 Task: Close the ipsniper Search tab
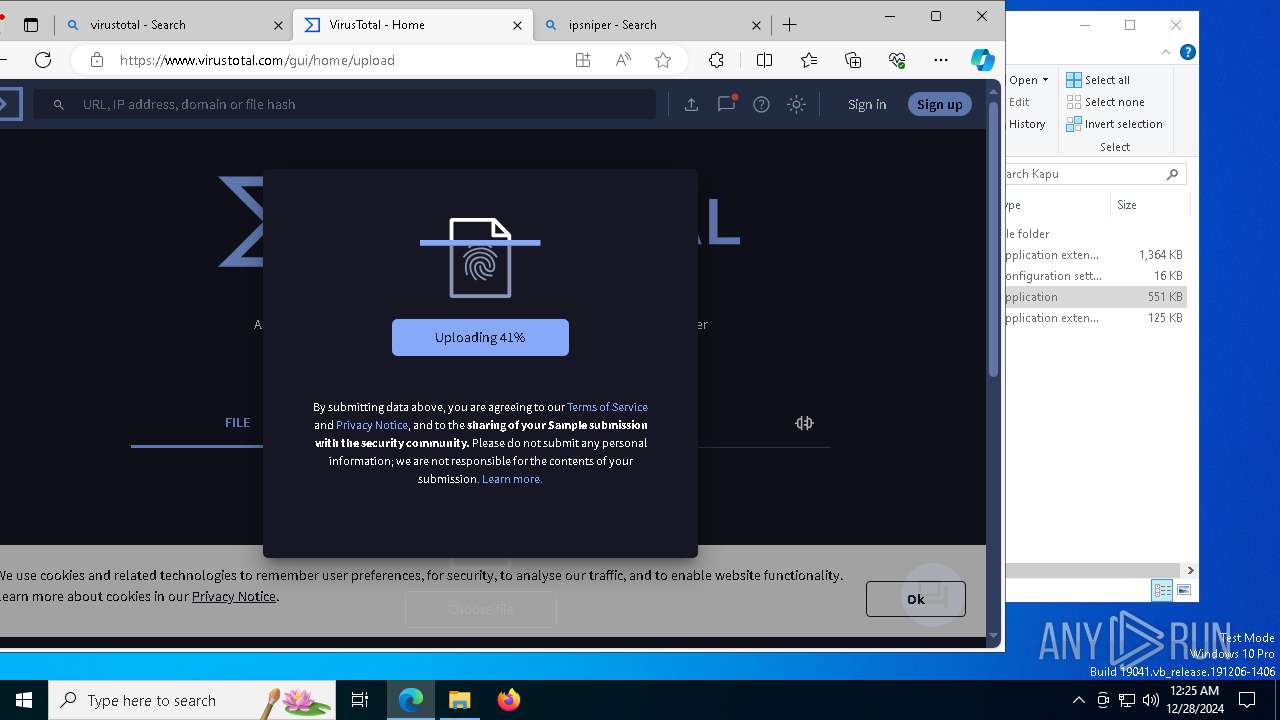(756, 25)
